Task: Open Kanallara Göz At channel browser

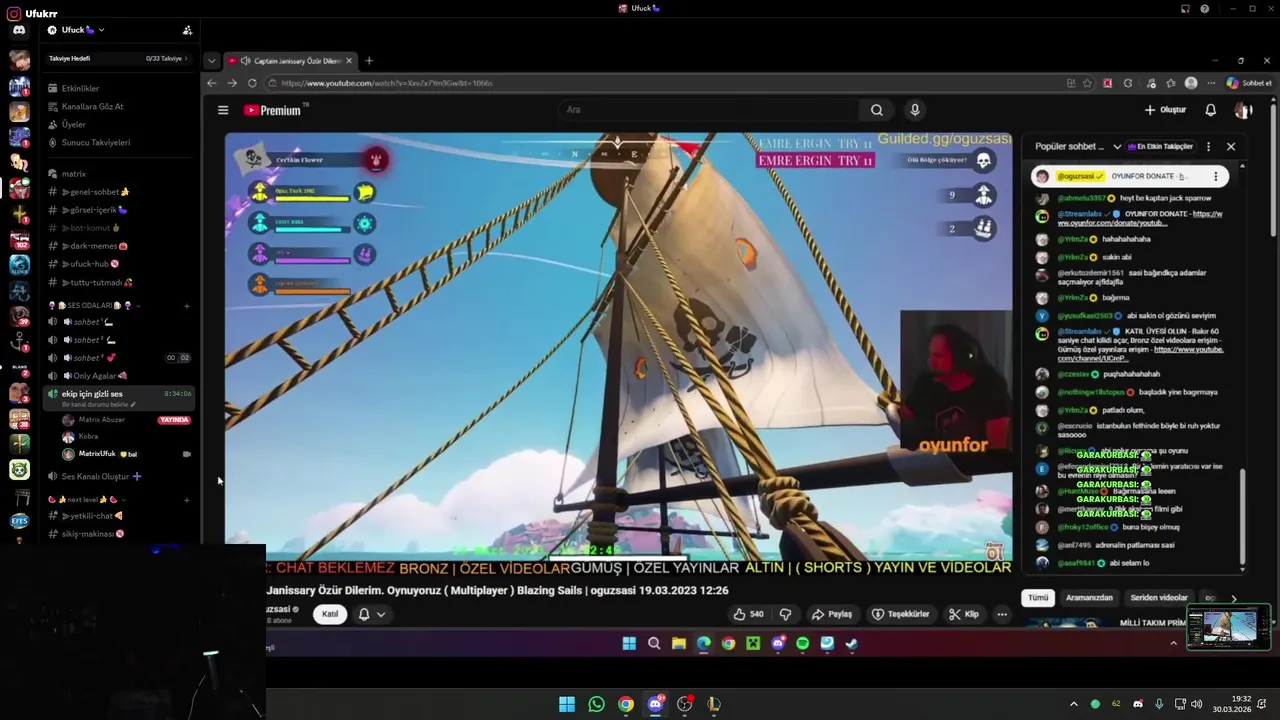Action: 92,106
